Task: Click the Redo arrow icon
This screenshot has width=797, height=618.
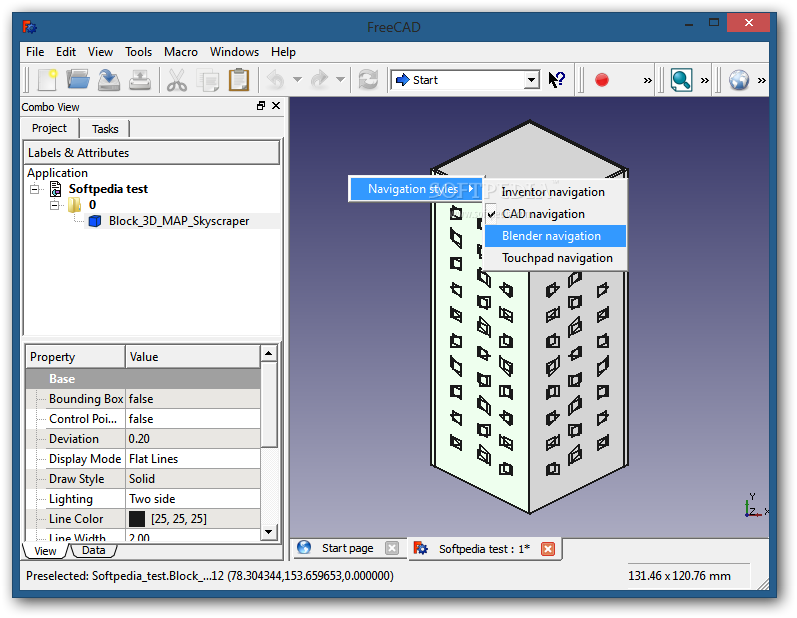Action: (320, 80)
